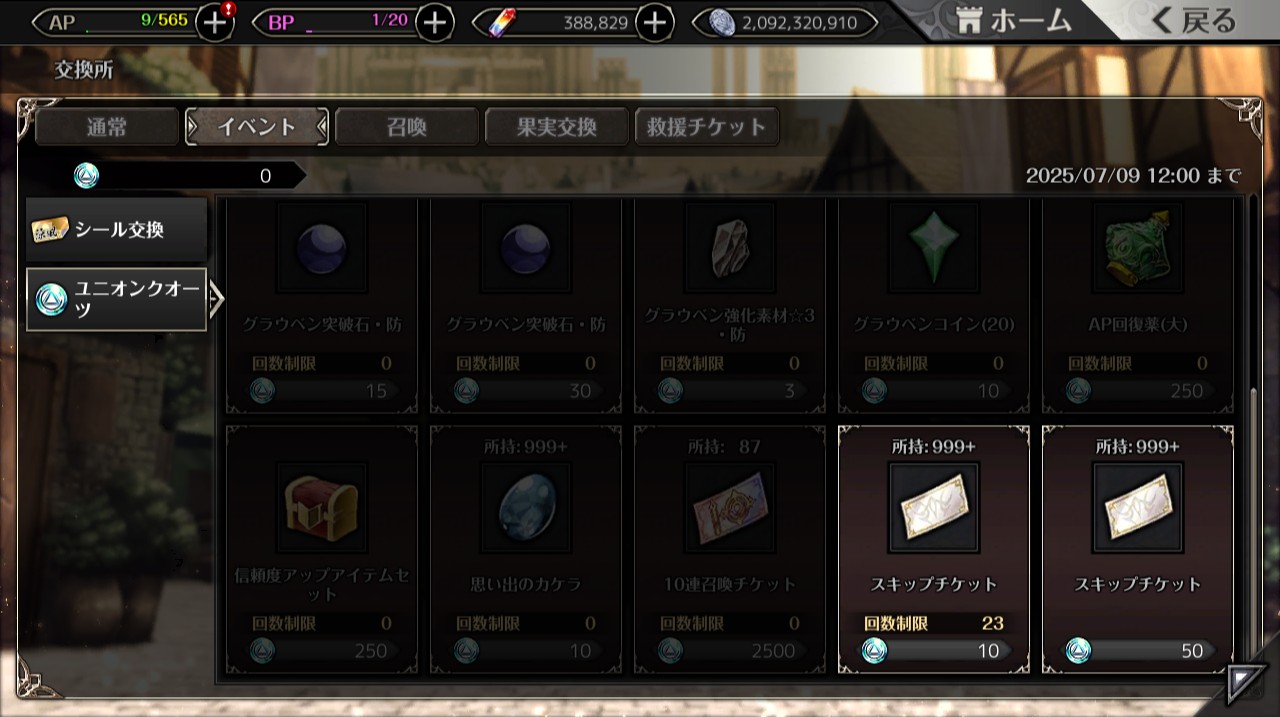Switch to the 召喚 tab
The image size is (1280, 717).
pos(407,127)
